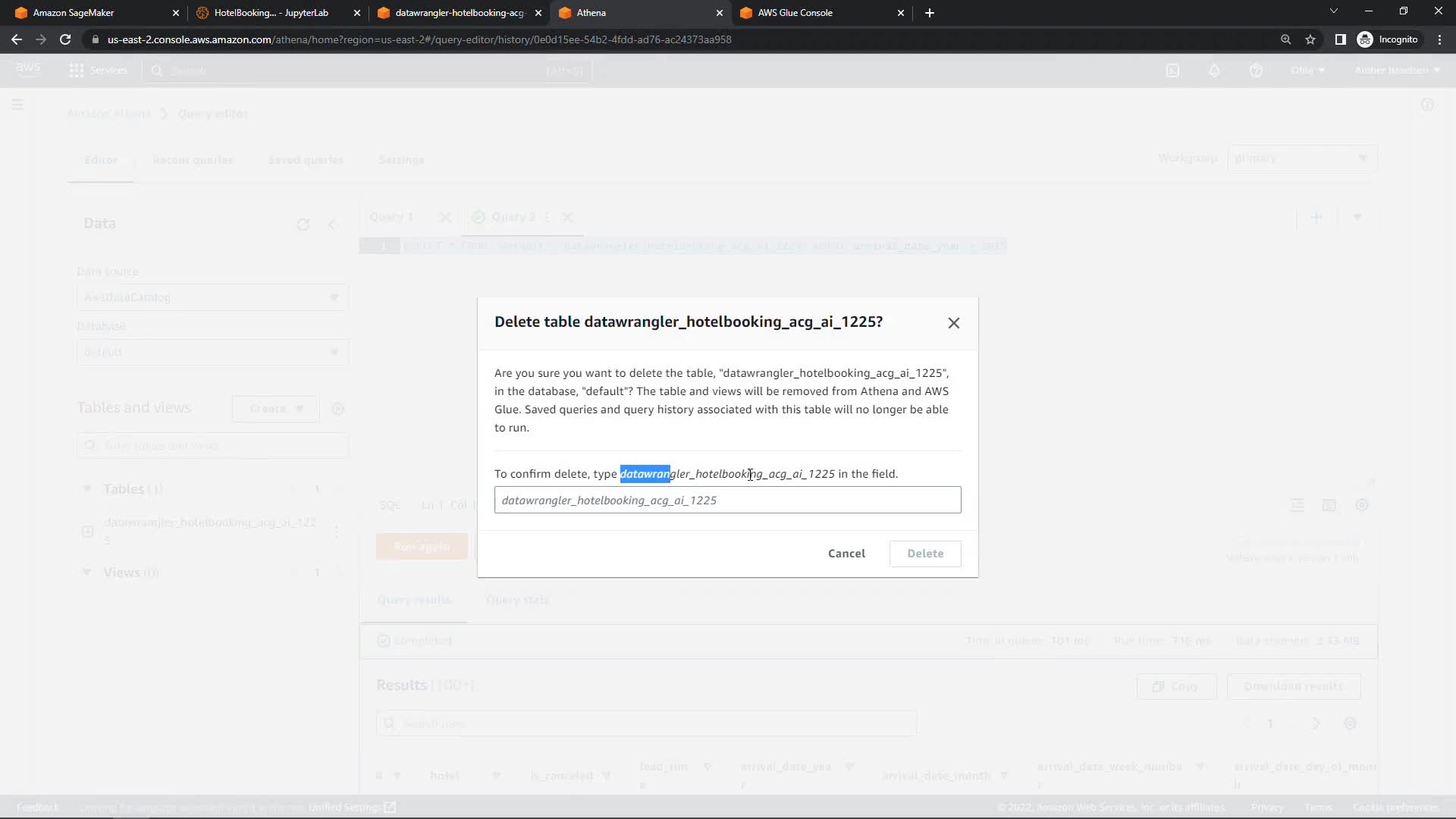Switch to the HotelBooking JupyterLab tab

point(271,13)
